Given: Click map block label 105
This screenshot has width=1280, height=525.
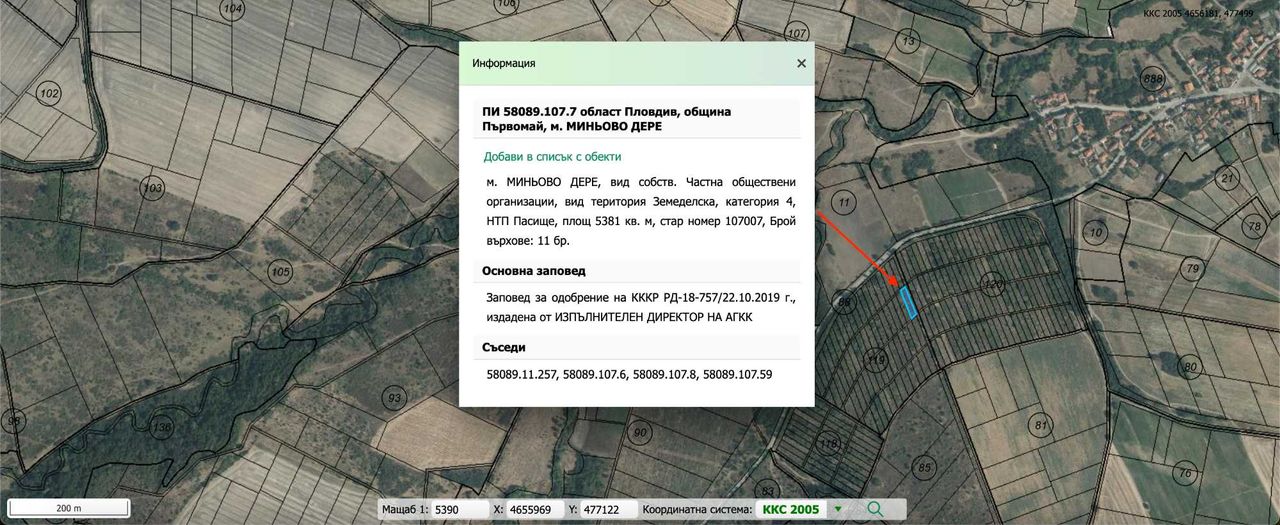Looking at the screenshot, I should tap(280, 272).
